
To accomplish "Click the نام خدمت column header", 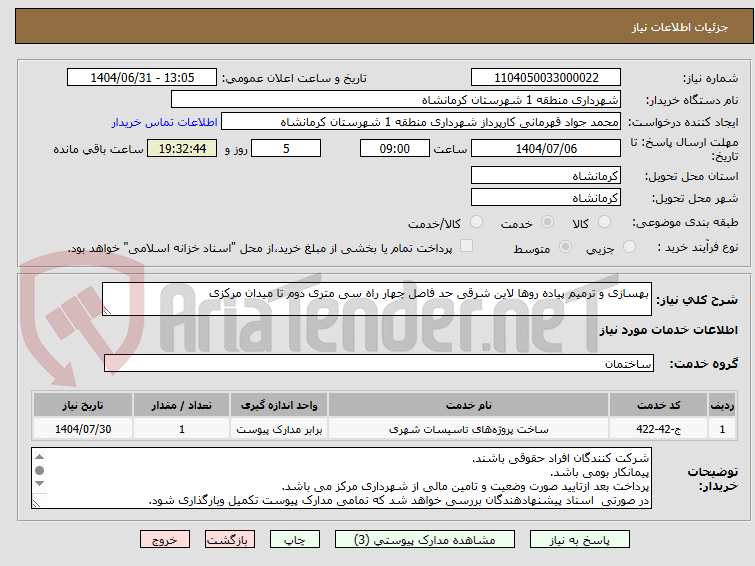I will [469, 405].
